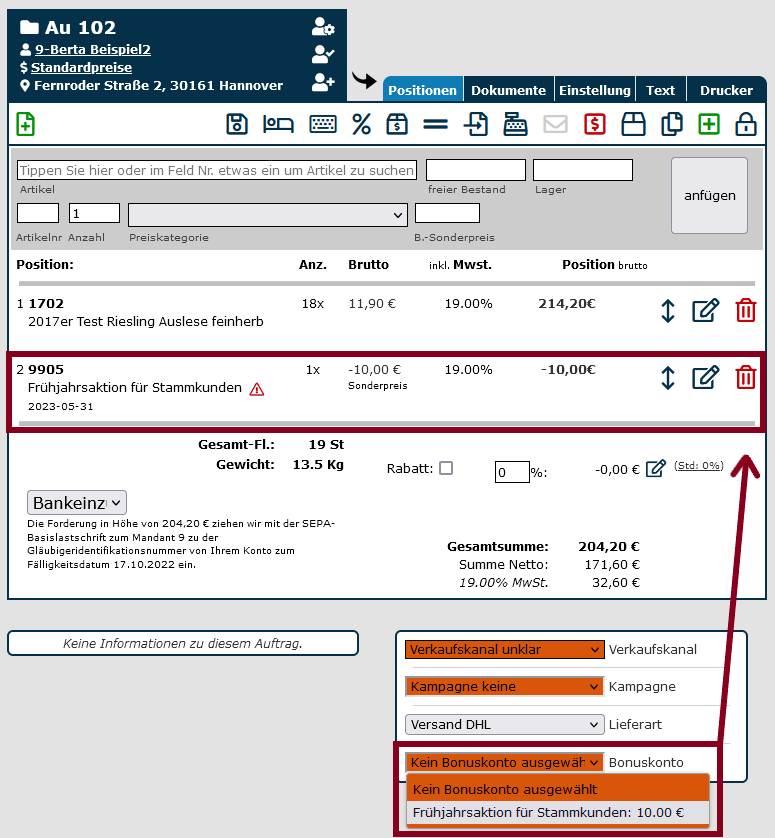The image size is (775, 838).
Task: Switch to the Dokumente tab
Action: click(508, 90)
